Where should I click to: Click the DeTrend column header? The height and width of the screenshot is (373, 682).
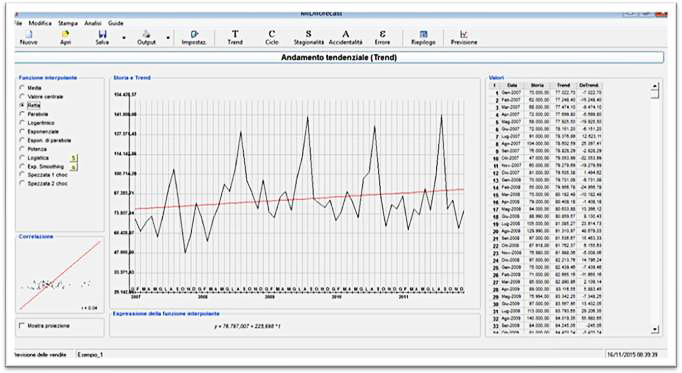click(x=589, y=86)
